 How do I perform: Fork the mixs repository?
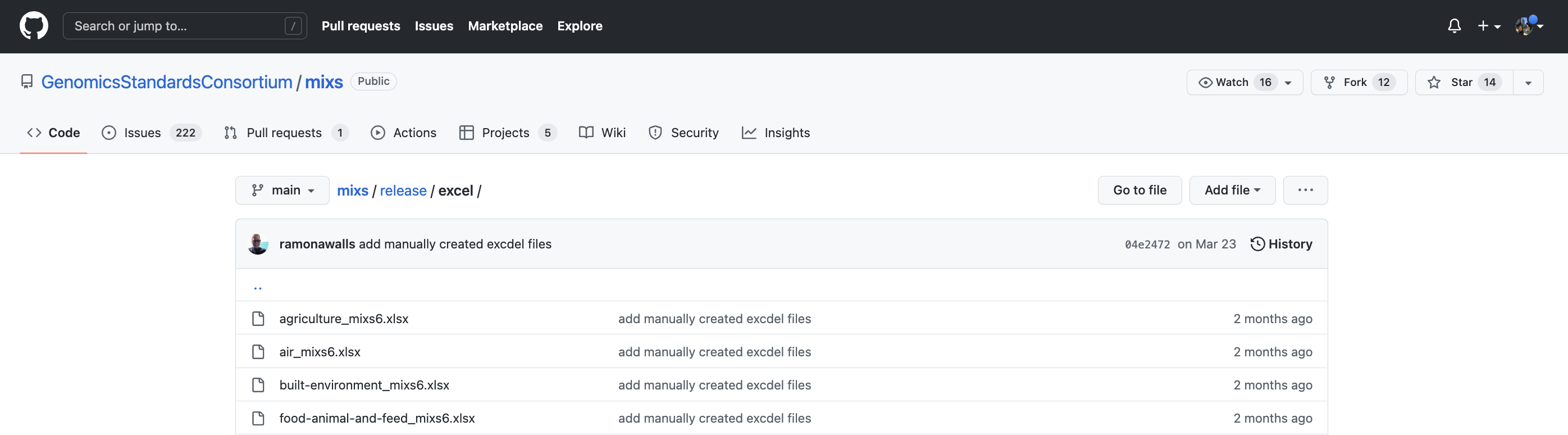[x=1359, y=82]
